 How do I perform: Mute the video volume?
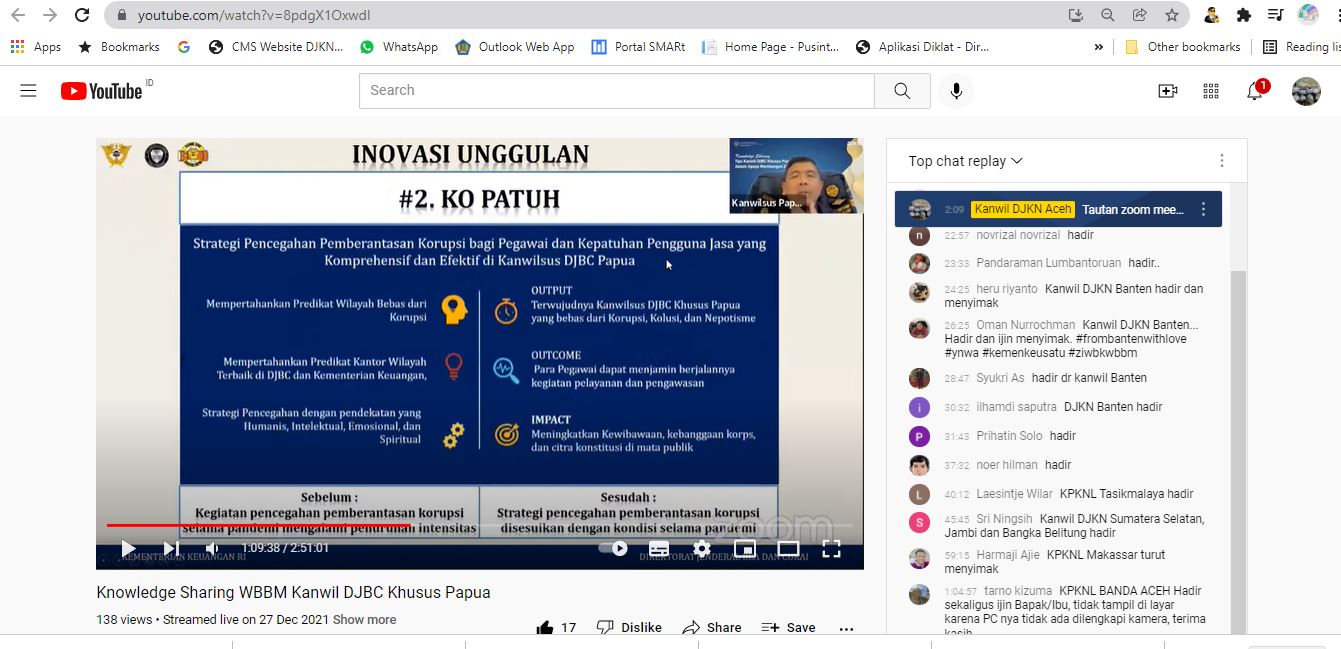(x=212, y=548)
